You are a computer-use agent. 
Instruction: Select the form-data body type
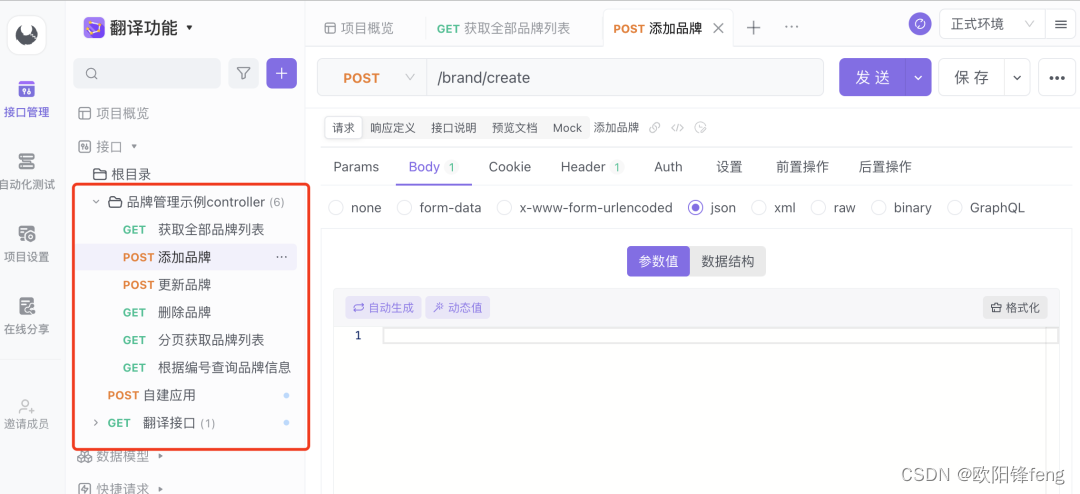click(x=404, y=207)
